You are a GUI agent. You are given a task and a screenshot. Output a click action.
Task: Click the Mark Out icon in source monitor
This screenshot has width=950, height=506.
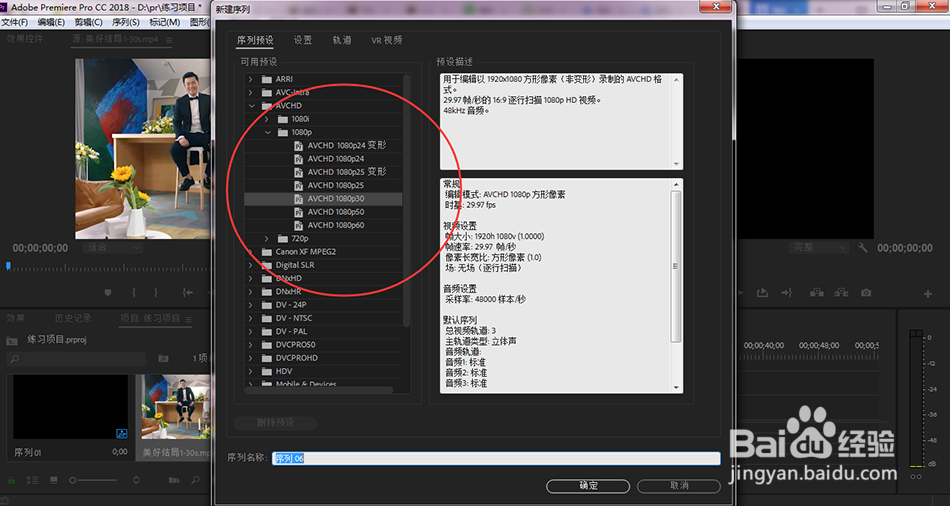(155, 293)
